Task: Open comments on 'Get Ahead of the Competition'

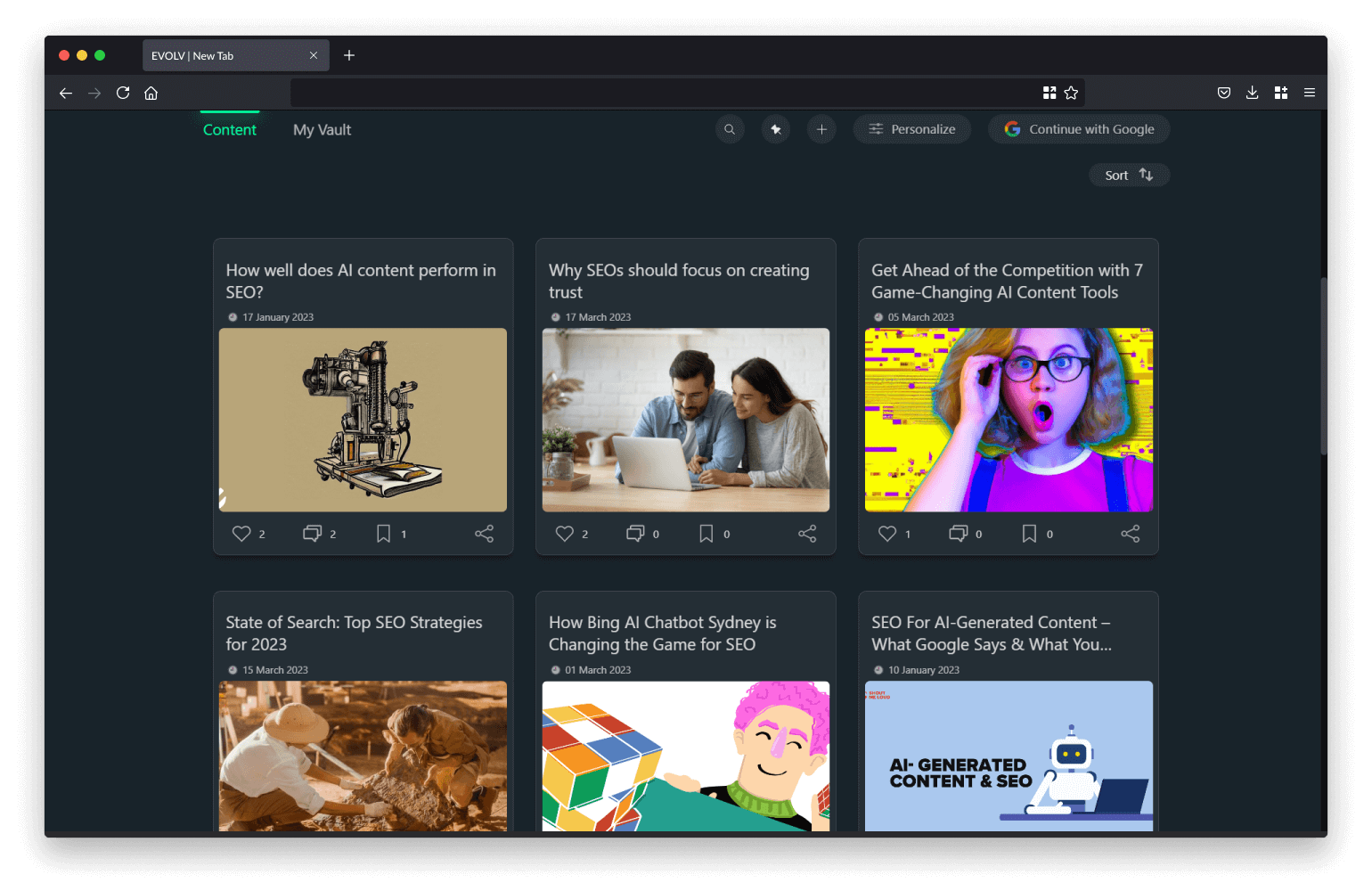Action: (x=958, y=534)
